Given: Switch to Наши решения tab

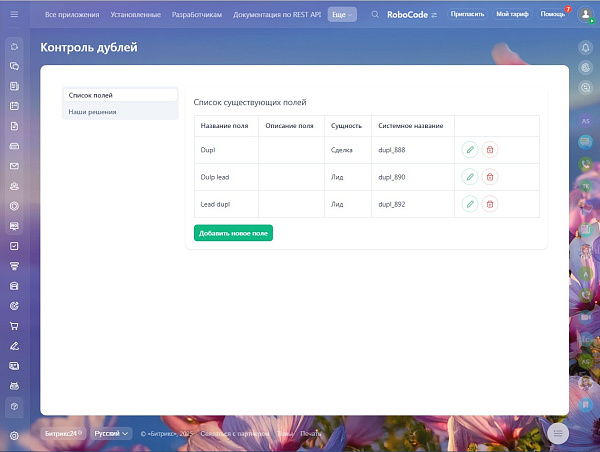Looking at the screenshot, I should pos(92,112).
